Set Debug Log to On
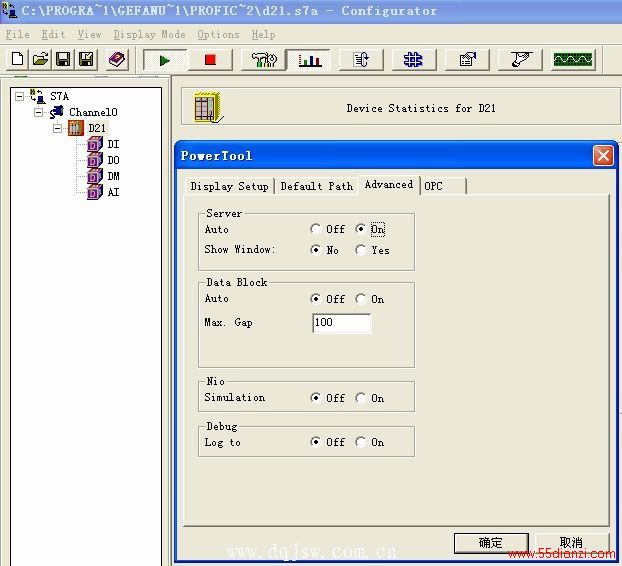 click(360, 441)
